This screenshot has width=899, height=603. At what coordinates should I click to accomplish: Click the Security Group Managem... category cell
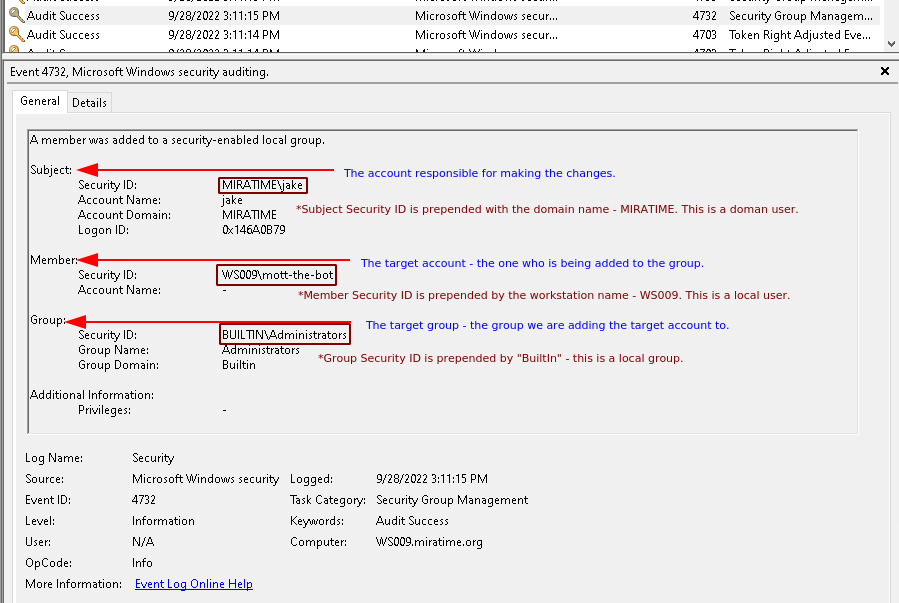[x=801, y=15]
